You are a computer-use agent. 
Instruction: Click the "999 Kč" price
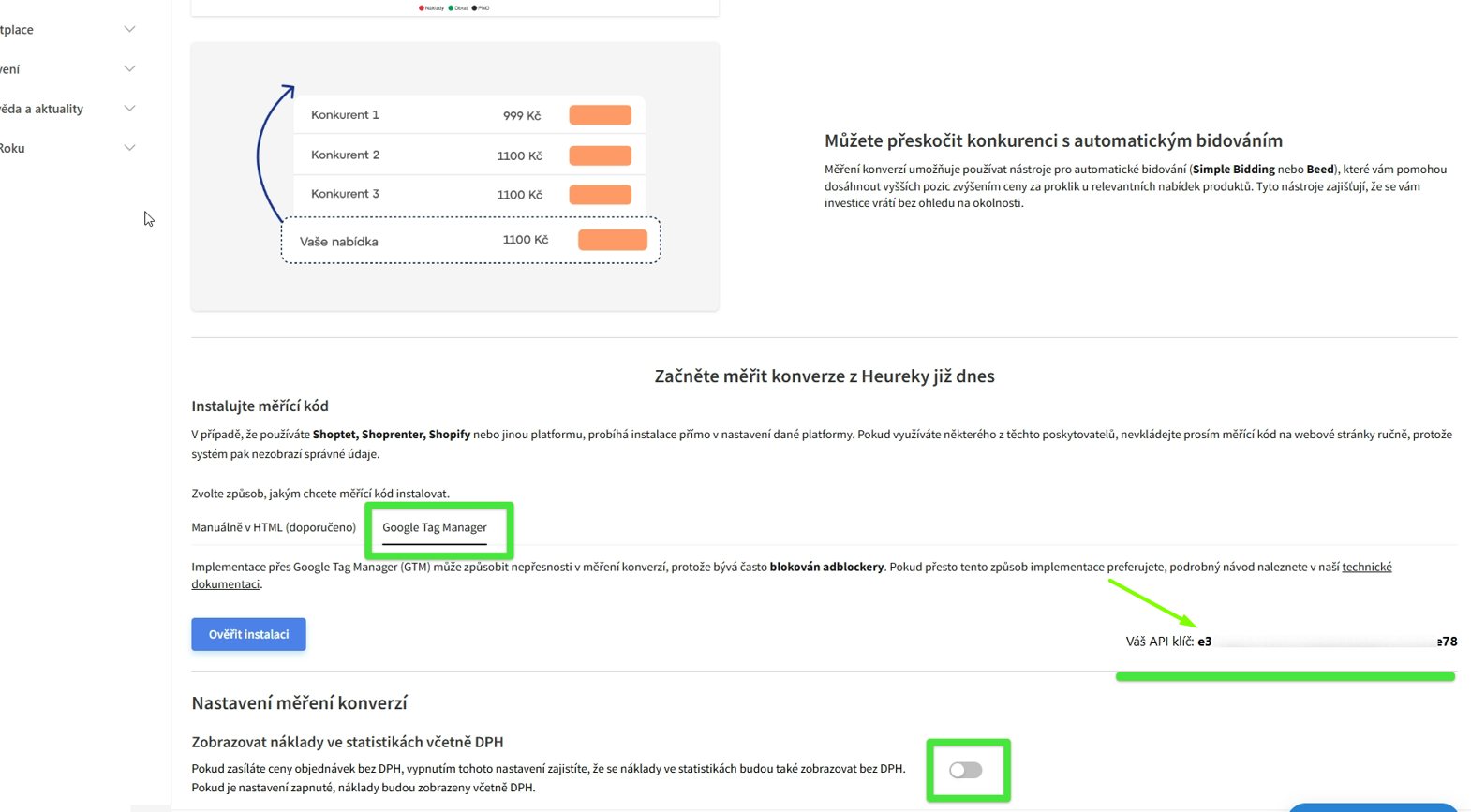[x=522, y=116]
